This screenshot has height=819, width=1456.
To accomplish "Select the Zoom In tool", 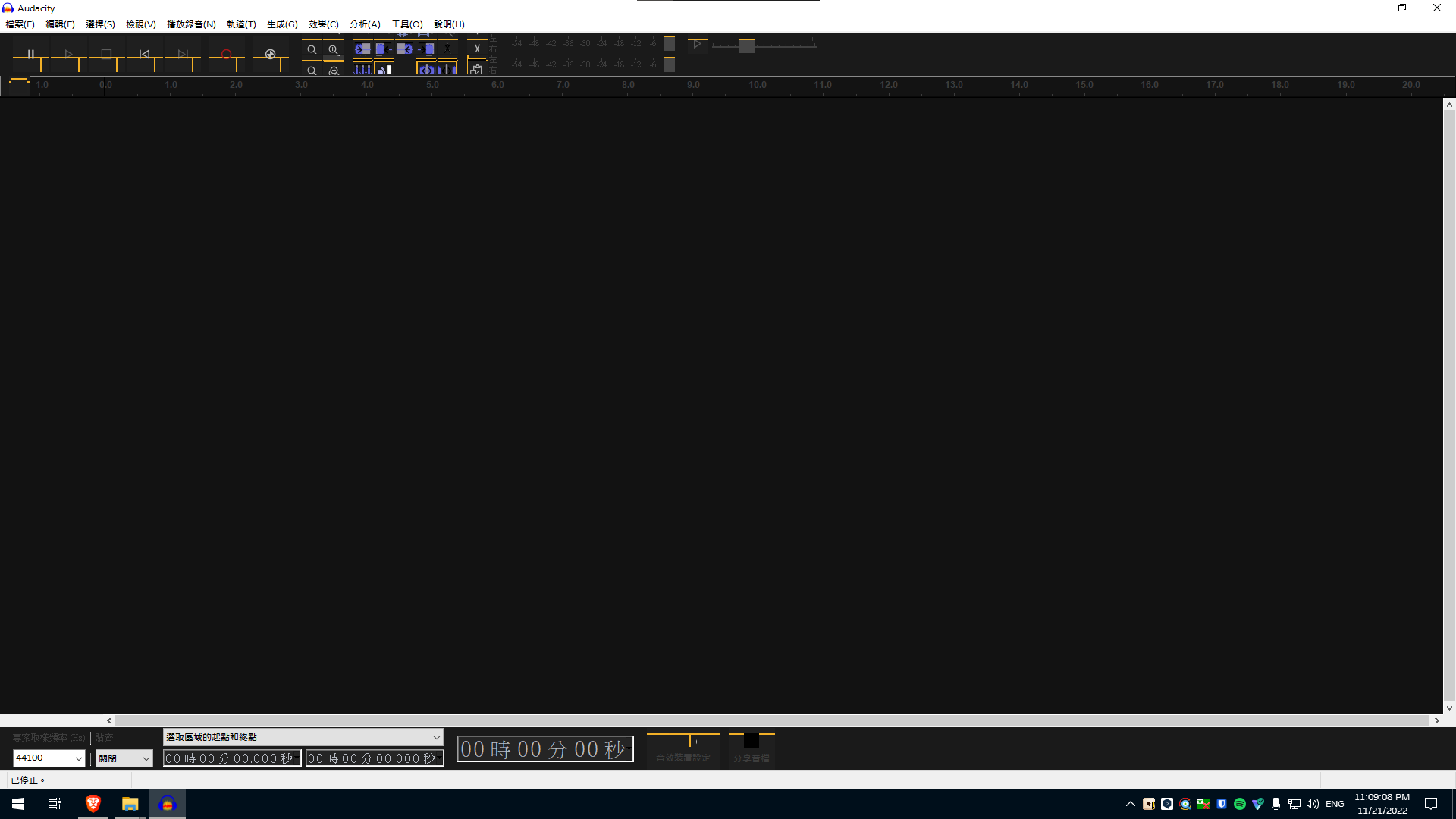I will [x=334, y=49].
